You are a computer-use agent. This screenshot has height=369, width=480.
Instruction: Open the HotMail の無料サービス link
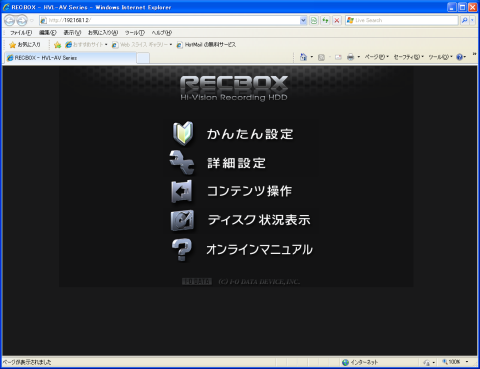(x=206, y=45)
